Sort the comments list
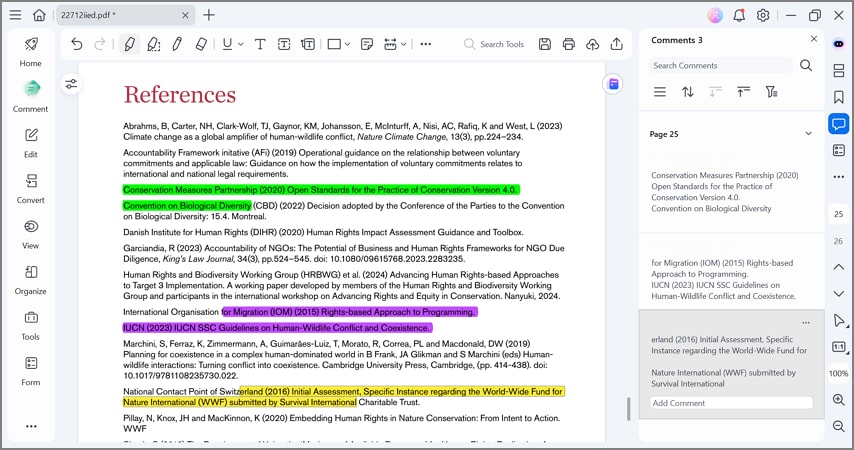Image resolution: width=854 pixels, height=450 pixels. (x=688, y=92)
